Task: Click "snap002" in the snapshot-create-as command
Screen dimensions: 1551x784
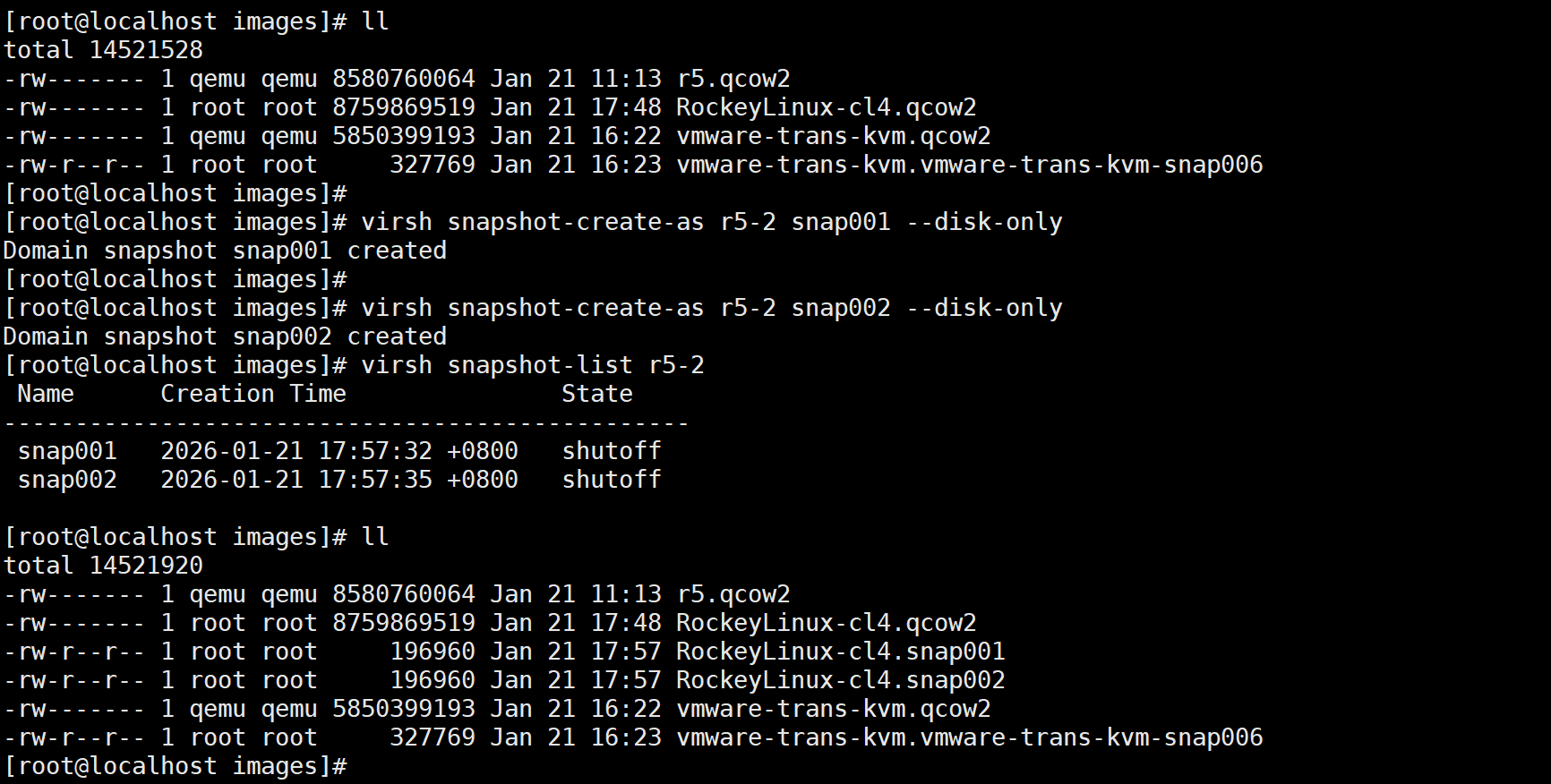Action: 840,308
